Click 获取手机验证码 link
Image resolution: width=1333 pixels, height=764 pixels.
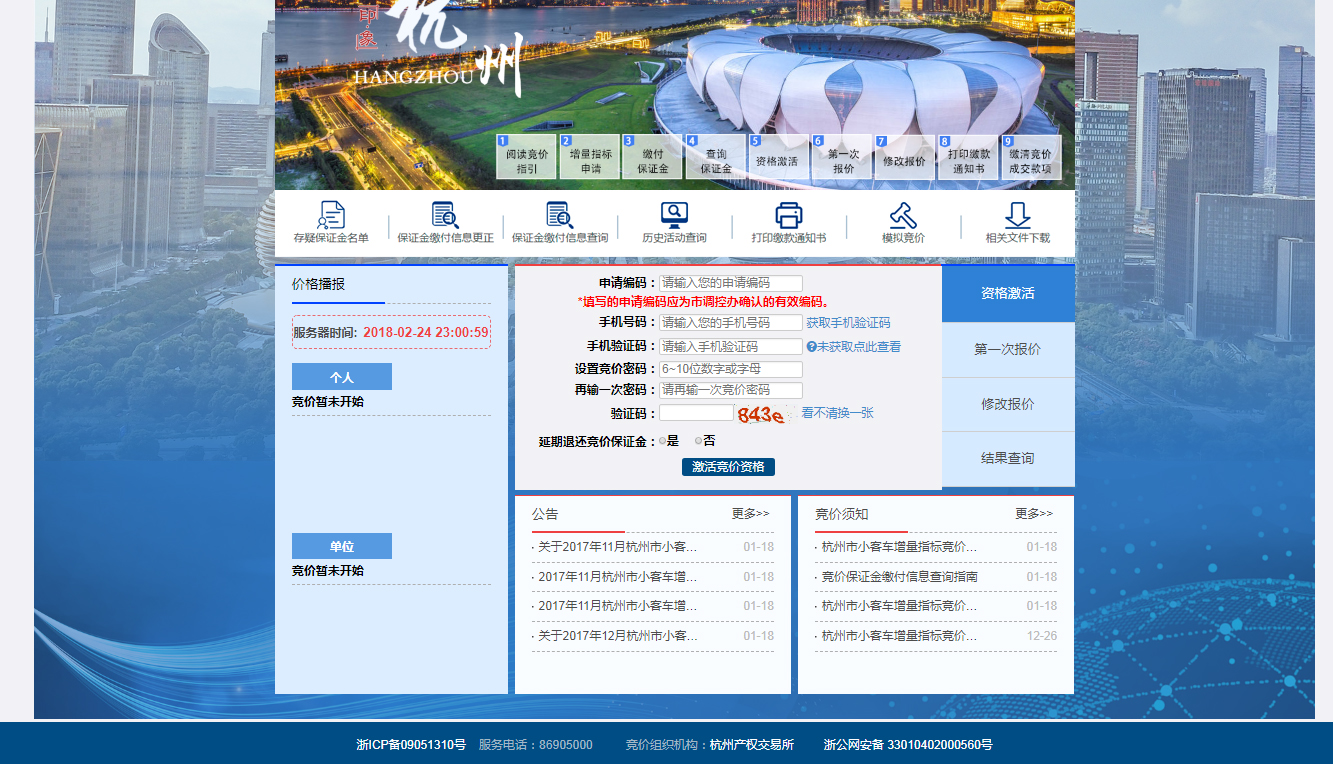tap(848, 323)
